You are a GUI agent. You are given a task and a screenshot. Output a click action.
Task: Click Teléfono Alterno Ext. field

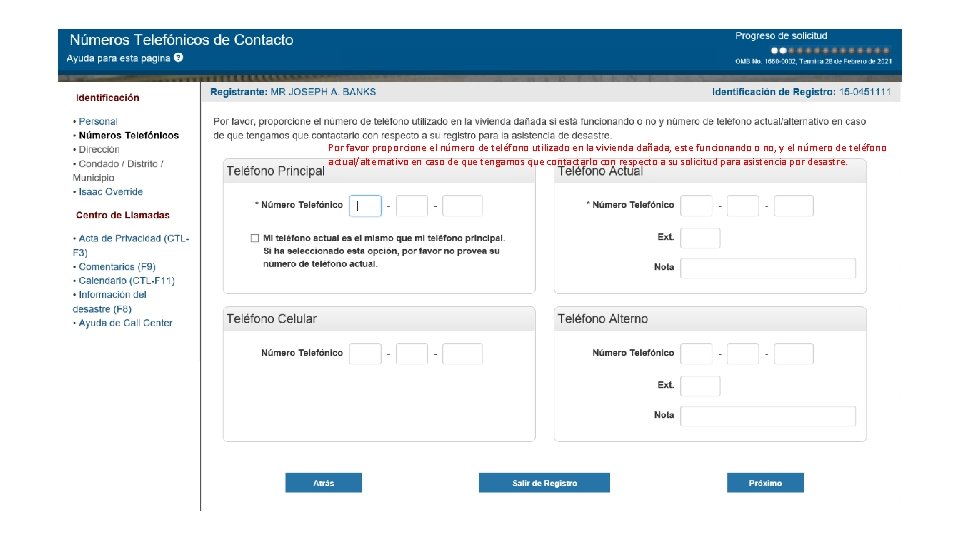point(700,386)
